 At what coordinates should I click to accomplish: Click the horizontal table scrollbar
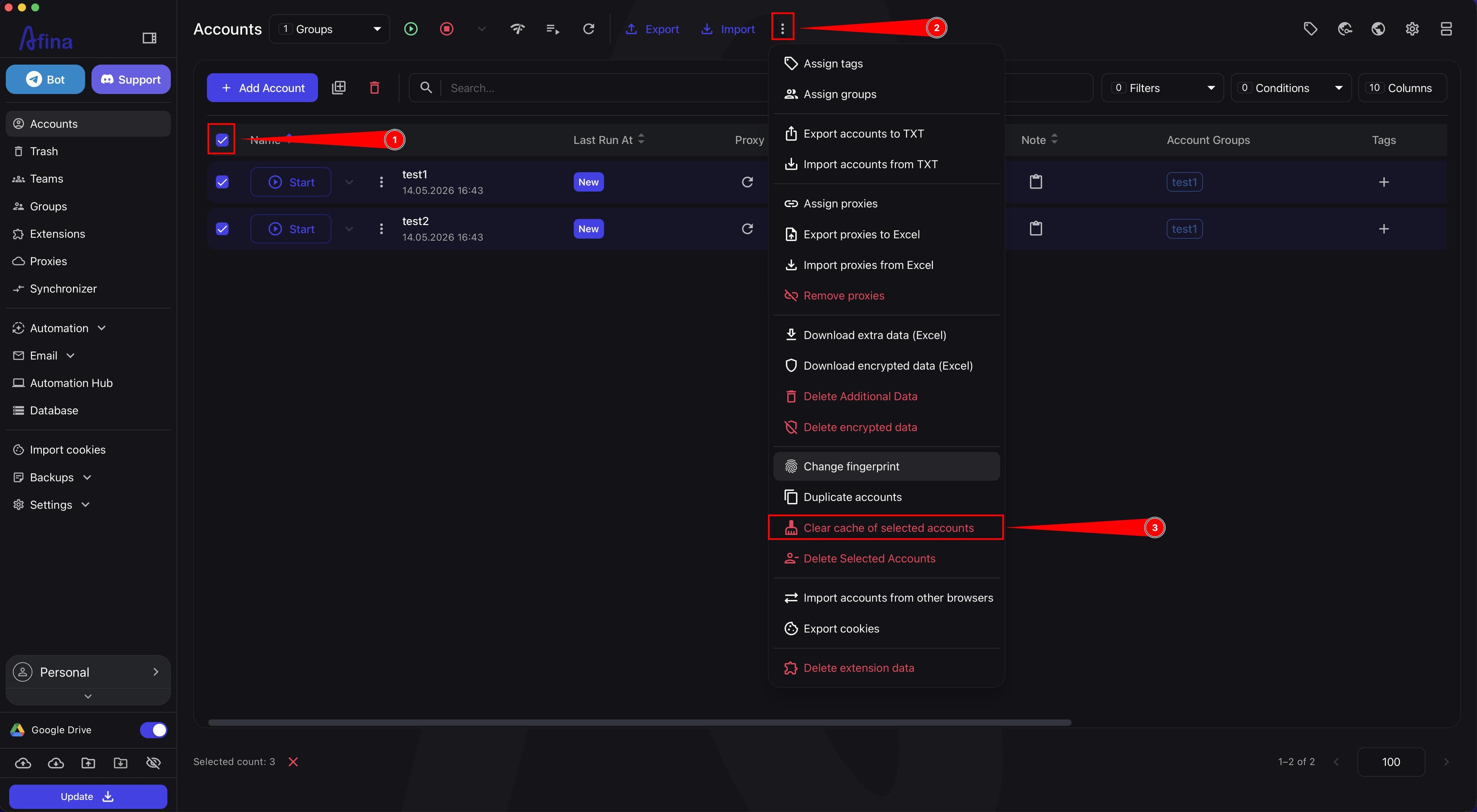(x=639, y=722)
